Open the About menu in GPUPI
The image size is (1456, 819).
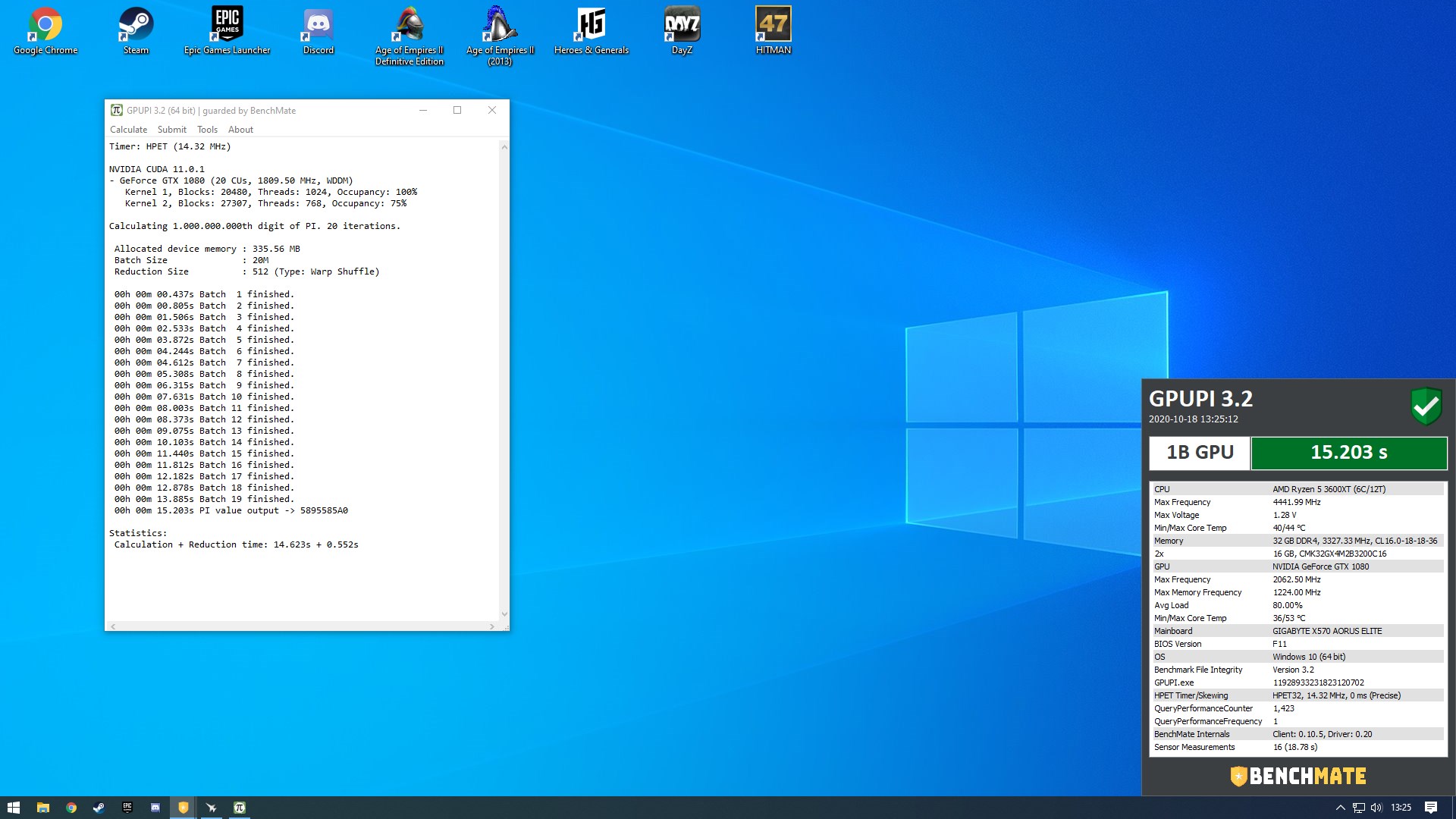click(240, 130)
